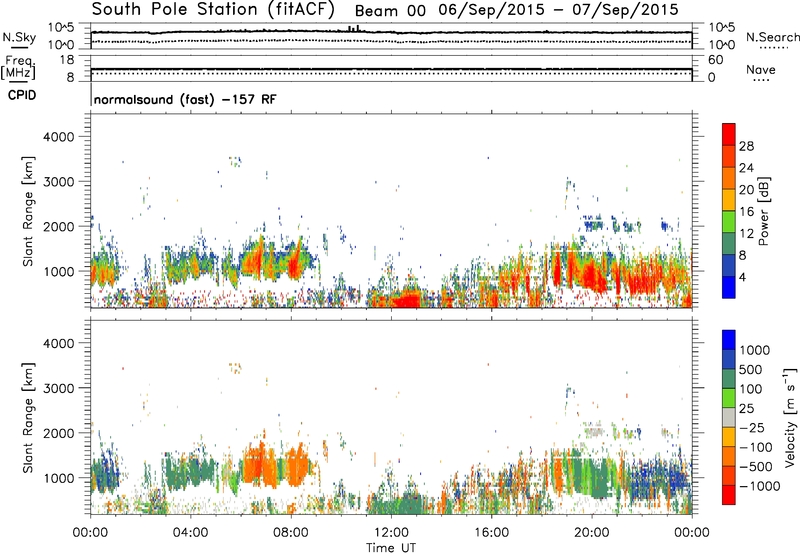
Task: Click the red bottom segment of the velocity colorbar
Action: click(x=729, y=495)
